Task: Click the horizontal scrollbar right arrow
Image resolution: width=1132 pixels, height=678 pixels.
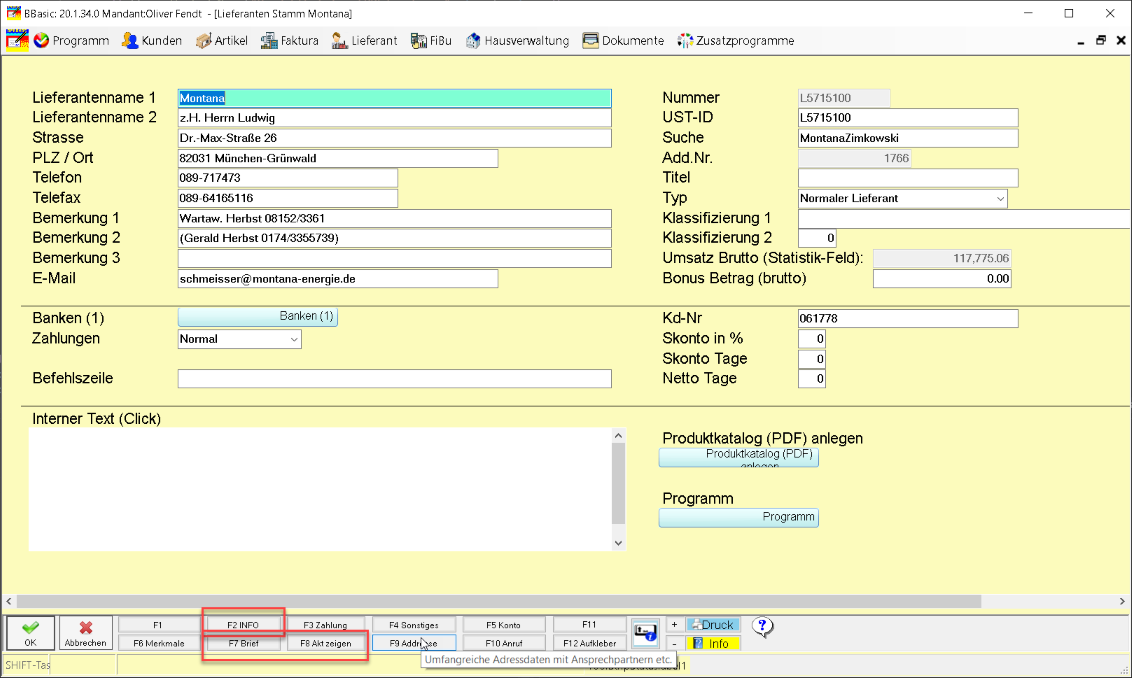Action: click(1122, 601)
